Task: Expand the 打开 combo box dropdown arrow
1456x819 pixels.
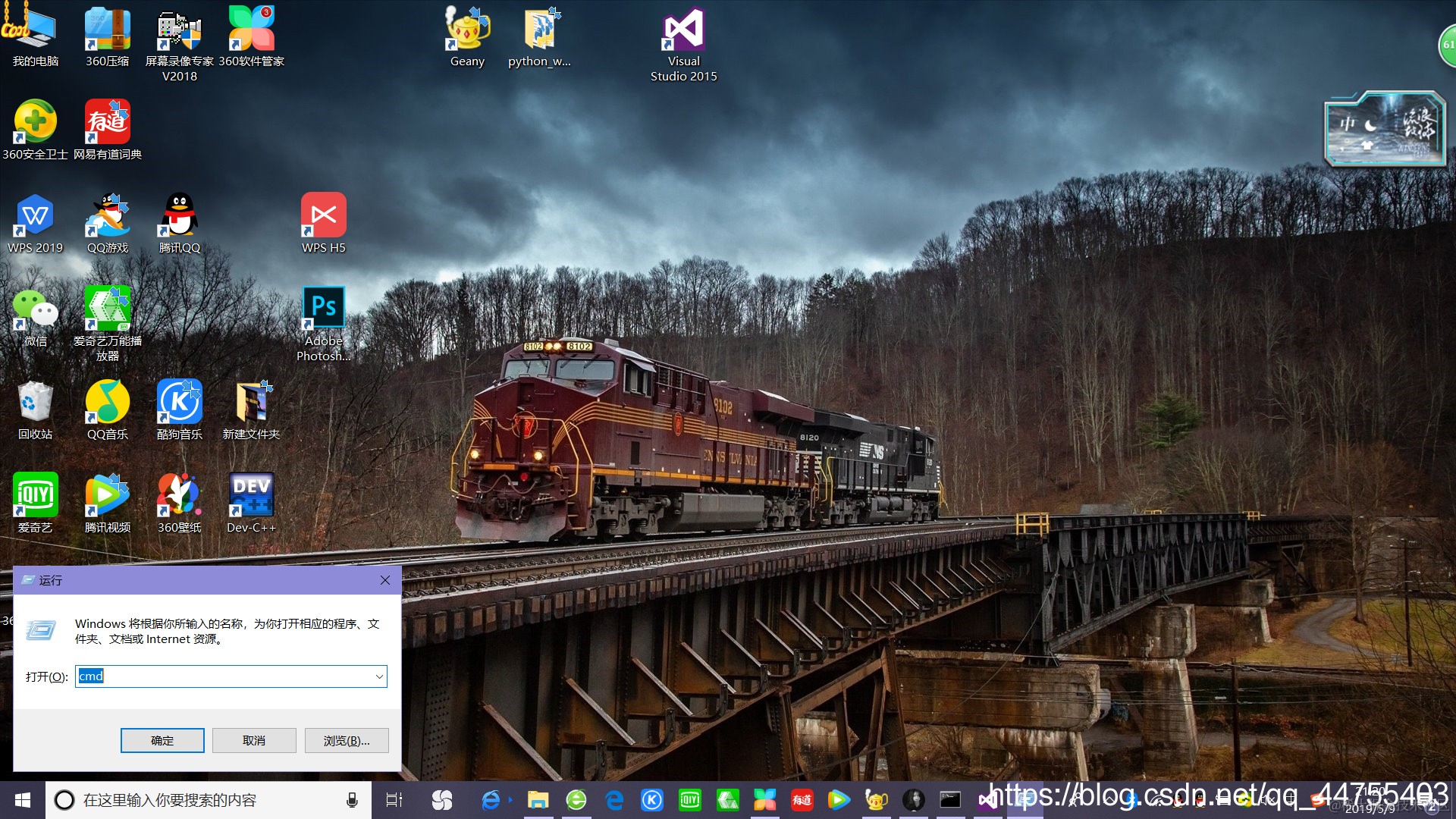Action: click(379, 676)
